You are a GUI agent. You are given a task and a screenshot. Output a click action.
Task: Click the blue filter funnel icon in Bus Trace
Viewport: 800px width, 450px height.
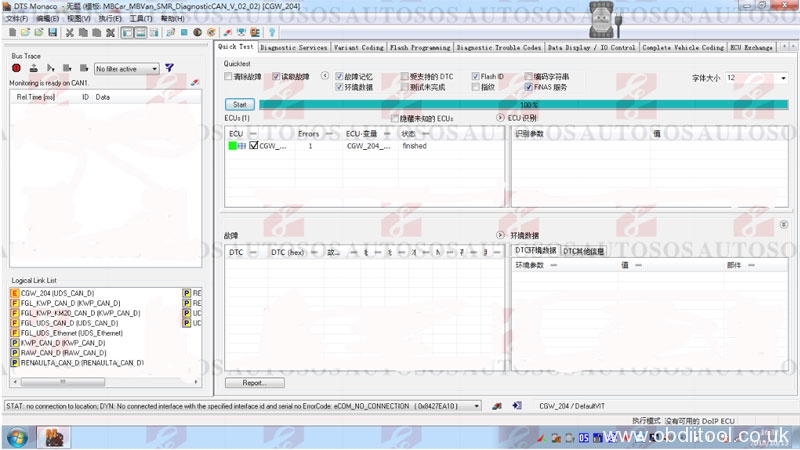[x=169, y=68]
